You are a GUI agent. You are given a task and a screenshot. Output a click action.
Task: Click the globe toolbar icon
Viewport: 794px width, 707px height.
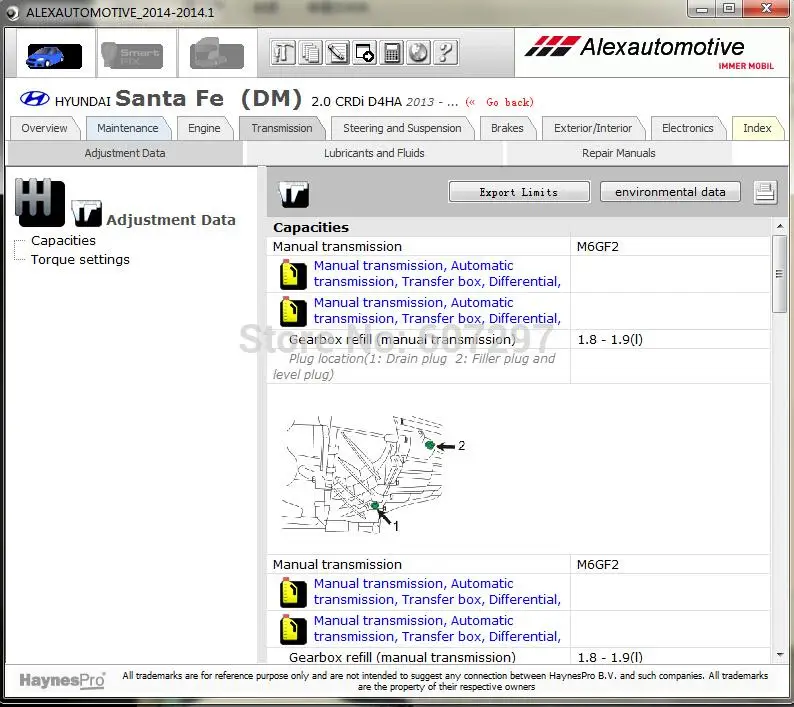click(418, 52)
